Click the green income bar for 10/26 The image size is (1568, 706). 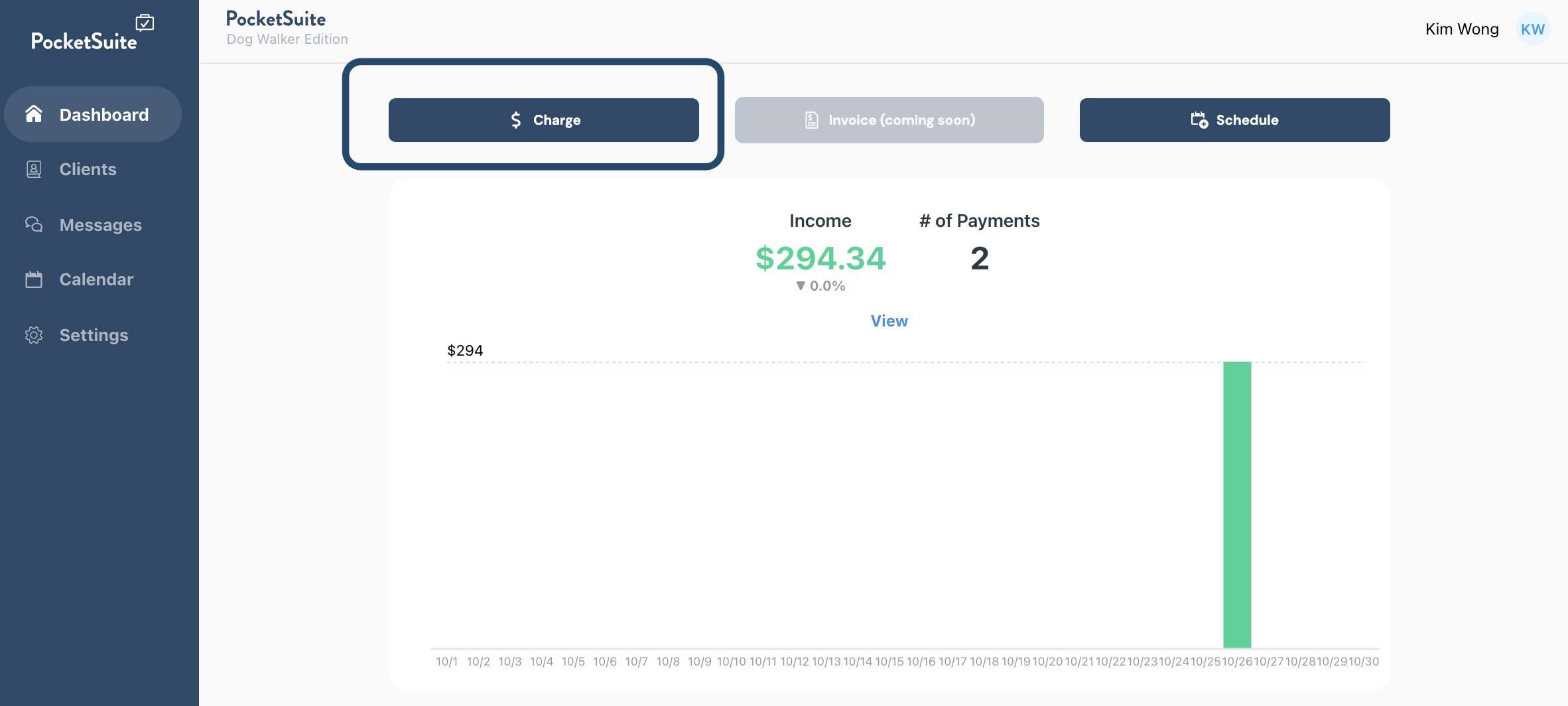coord(1237,504)
